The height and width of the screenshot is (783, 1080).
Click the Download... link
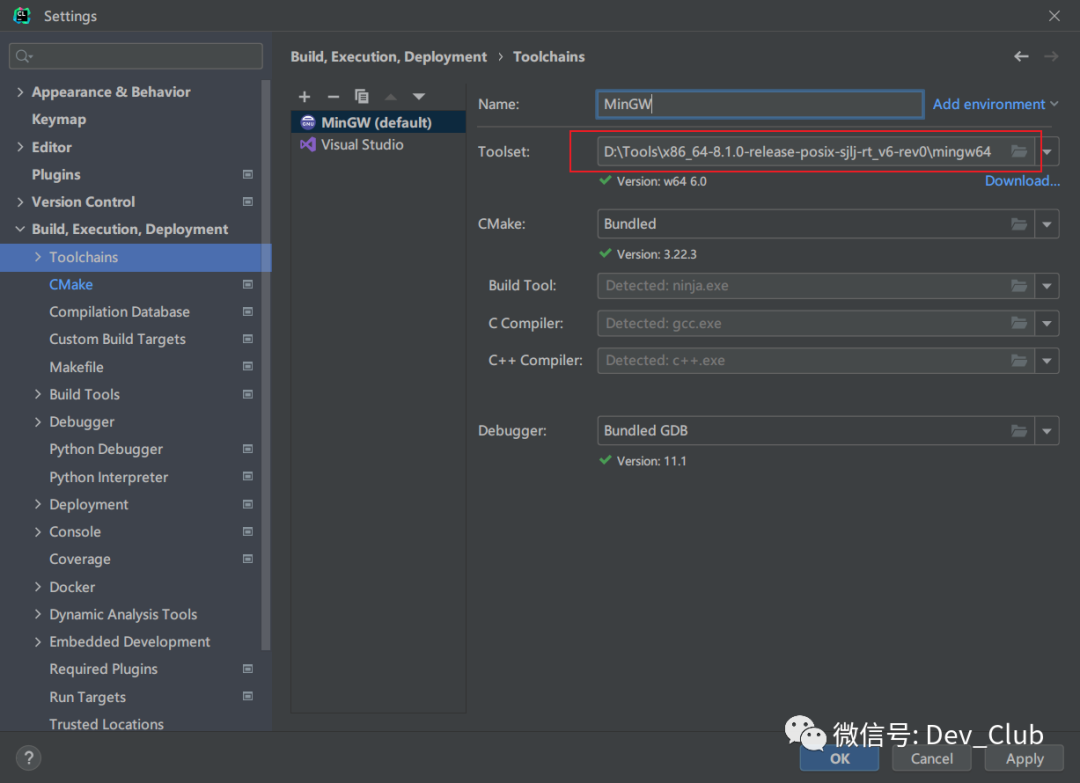click(1022, 181)
